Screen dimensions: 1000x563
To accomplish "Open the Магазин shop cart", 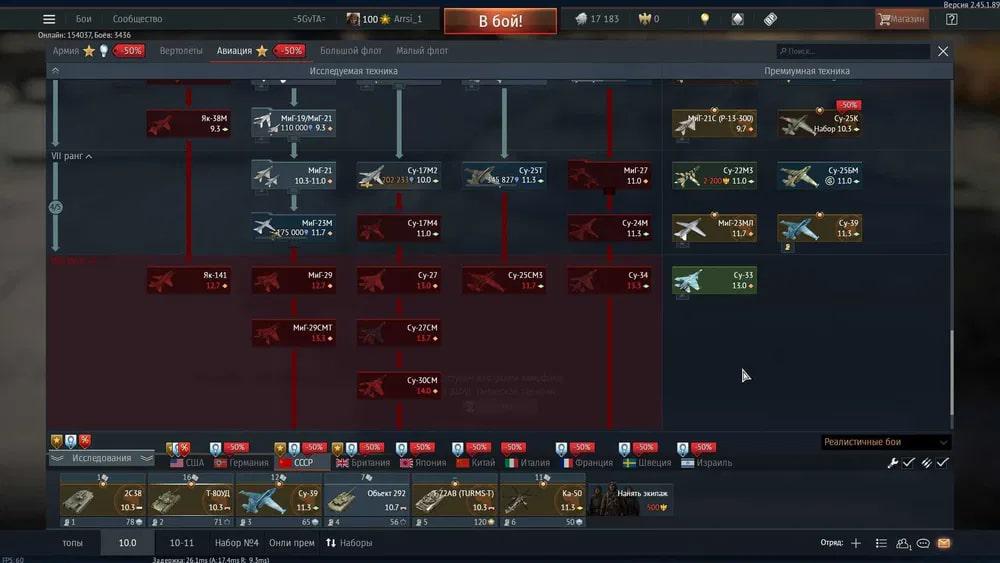I will tap(901, 19).
